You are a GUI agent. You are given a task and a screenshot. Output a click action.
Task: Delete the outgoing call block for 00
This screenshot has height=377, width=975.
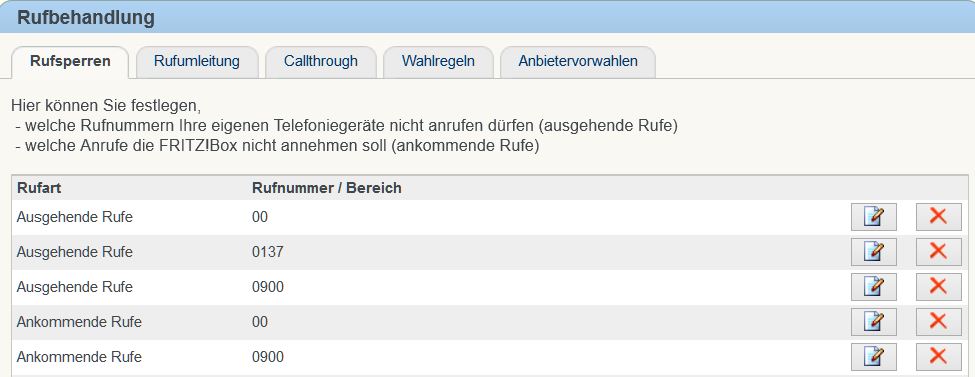938,217
